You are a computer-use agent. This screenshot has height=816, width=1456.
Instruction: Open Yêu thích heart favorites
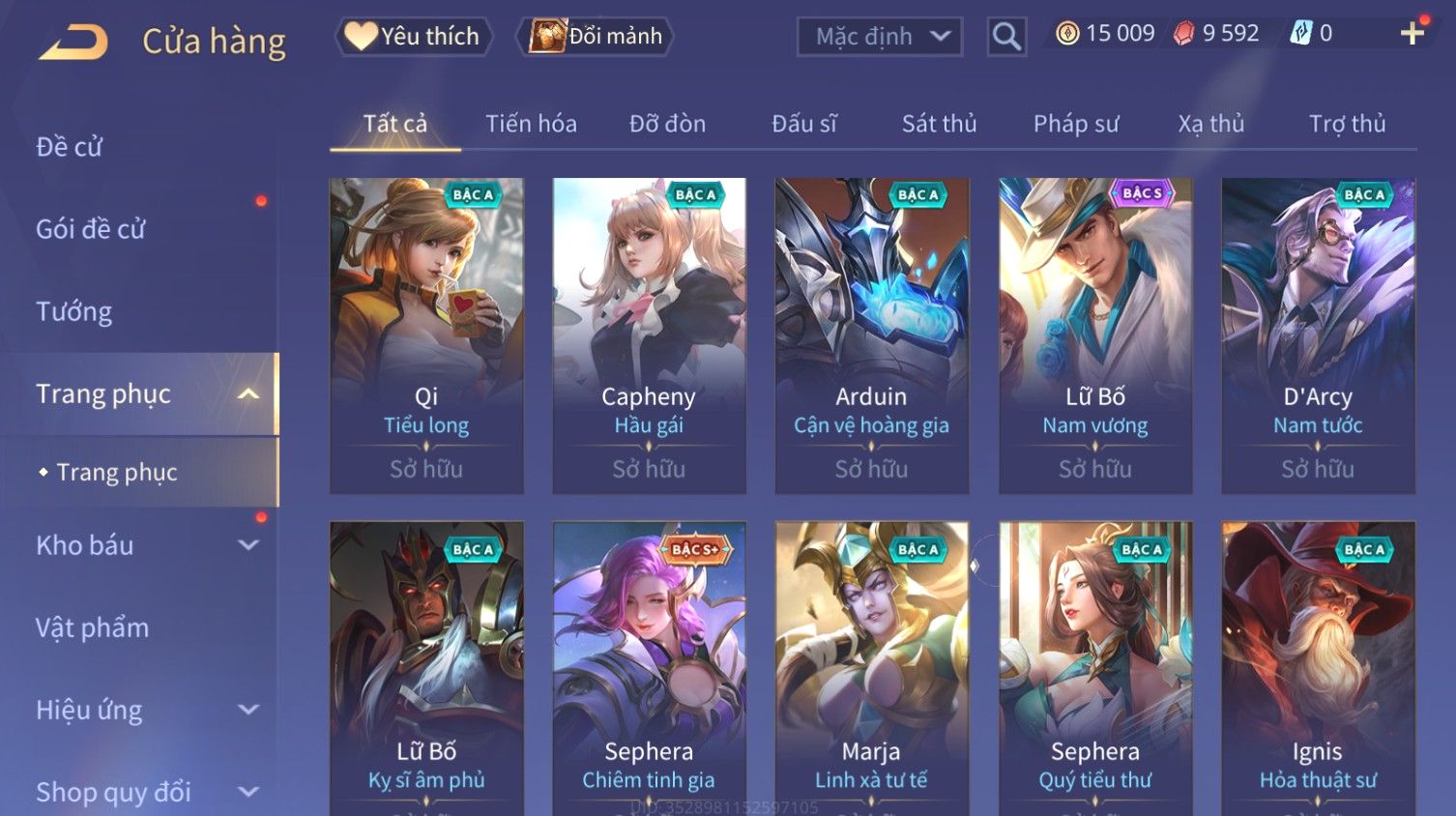(x=414, y=37)
